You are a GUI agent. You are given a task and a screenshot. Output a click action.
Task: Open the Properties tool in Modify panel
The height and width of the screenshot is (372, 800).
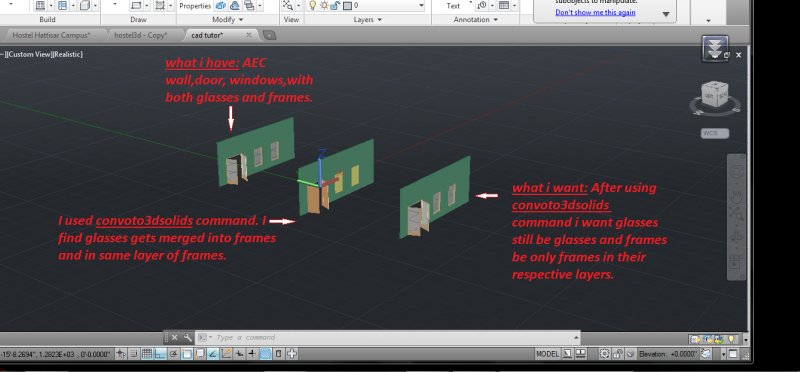[x=195, y=6]
